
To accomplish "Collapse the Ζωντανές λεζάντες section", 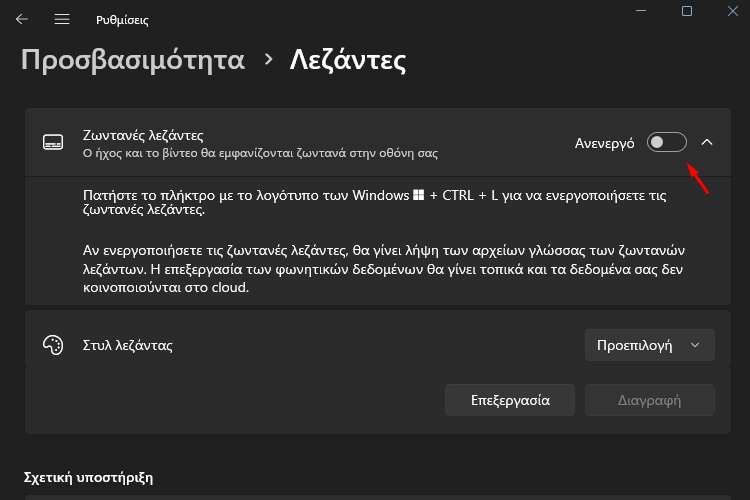I will tap(707, 142).
